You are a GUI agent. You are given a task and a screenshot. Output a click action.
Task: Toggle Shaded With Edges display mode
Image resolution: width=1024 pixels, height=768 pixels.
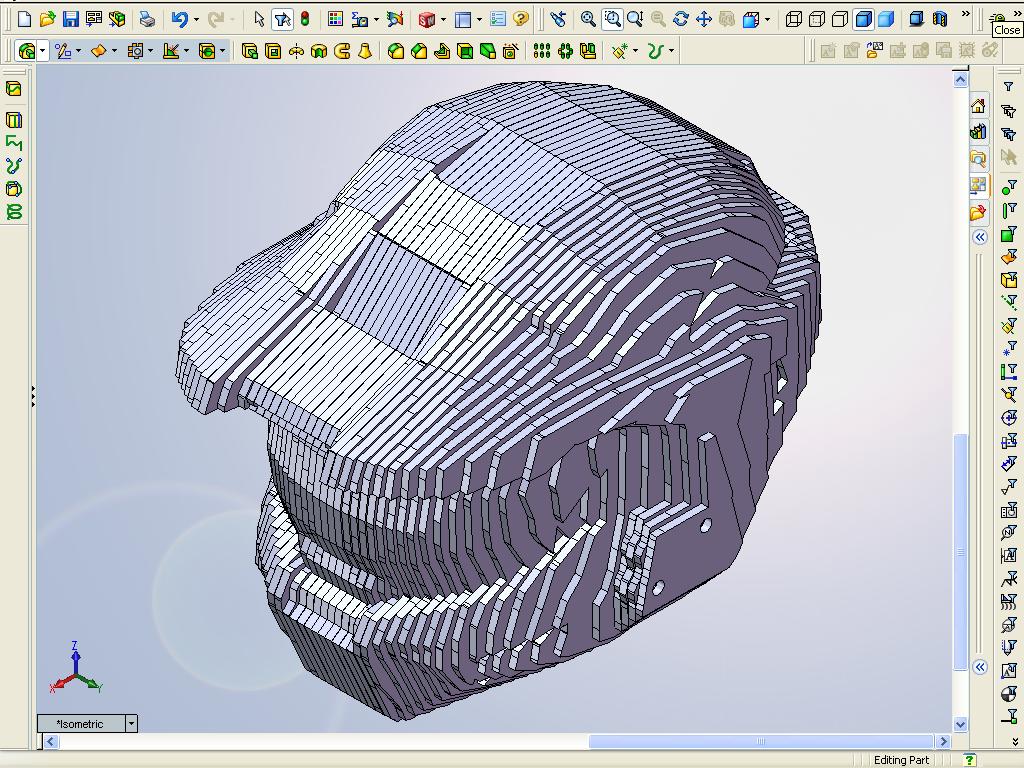[863, 19]
